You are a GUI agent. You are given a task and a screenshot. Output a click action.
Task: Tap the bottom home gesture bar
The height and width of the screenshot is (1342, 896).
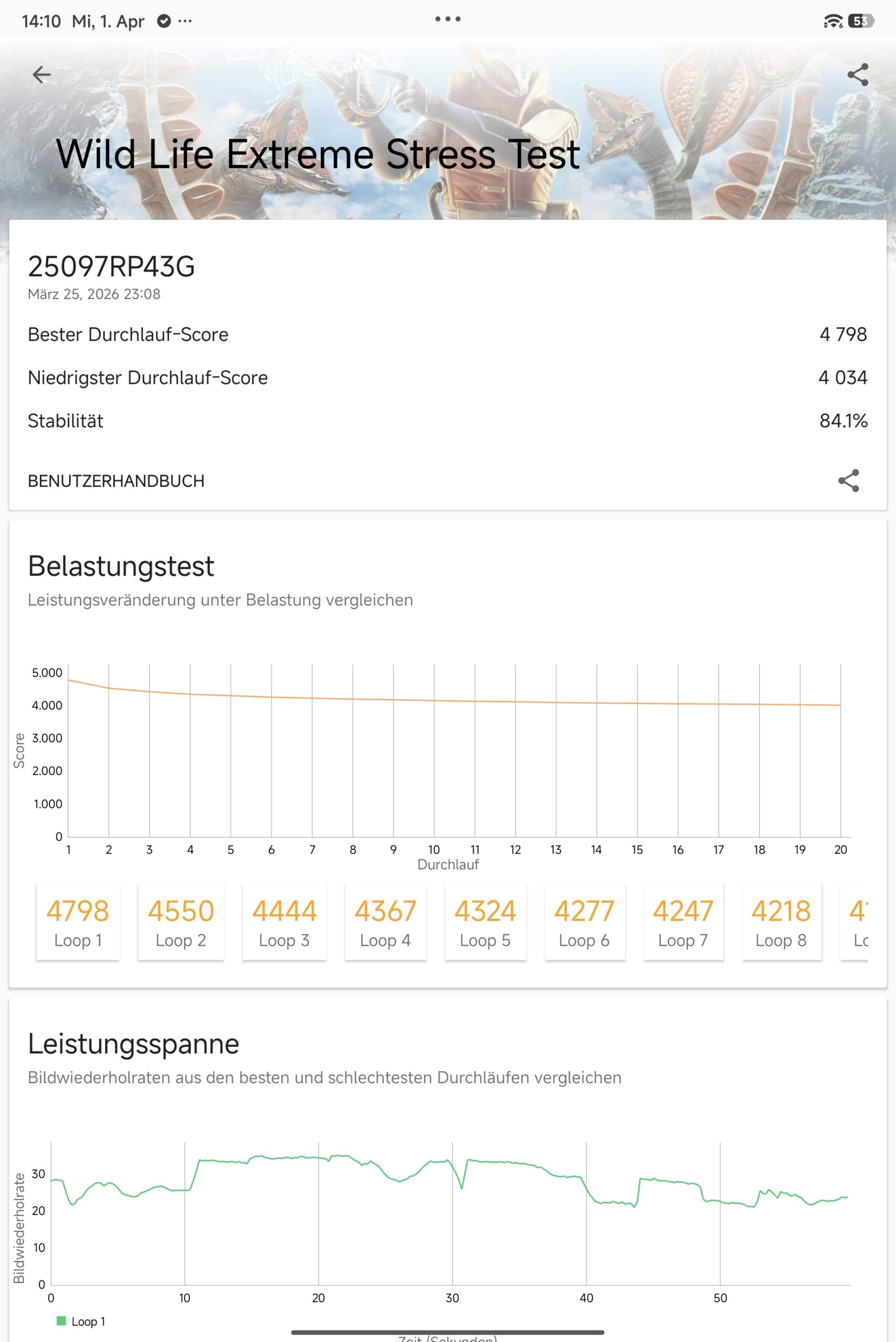tap(447, 1332)
